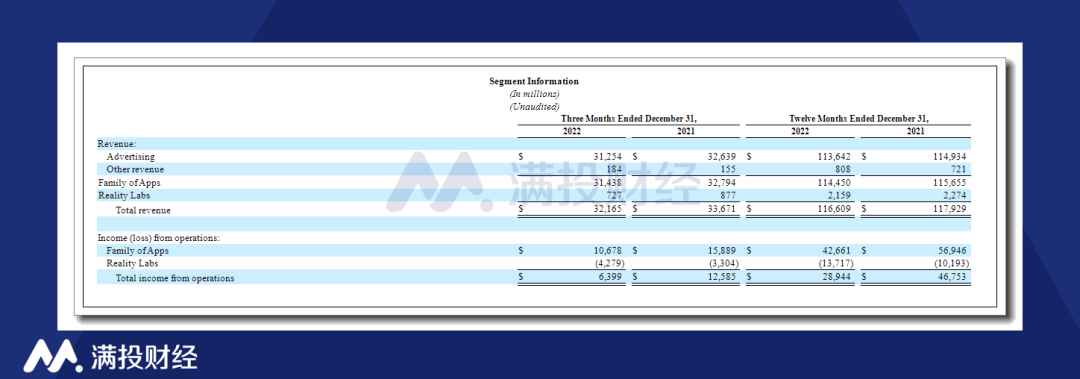The width and height of the screenshot is (1080, 379).
Task: Select the Family of Apps revenue row
Action: pos(534,183)
